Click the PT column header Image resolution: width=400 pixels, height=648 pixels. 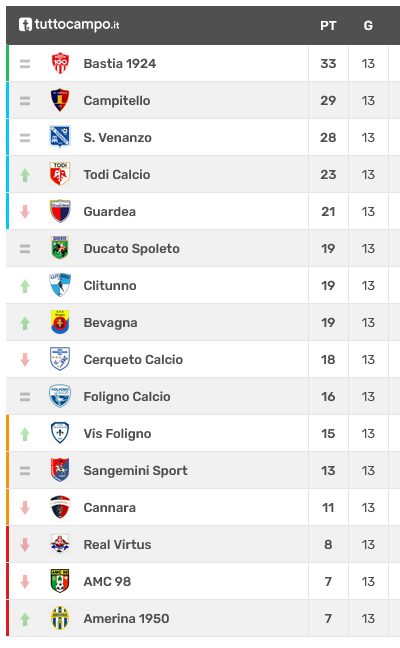click(x=328, y=26)
